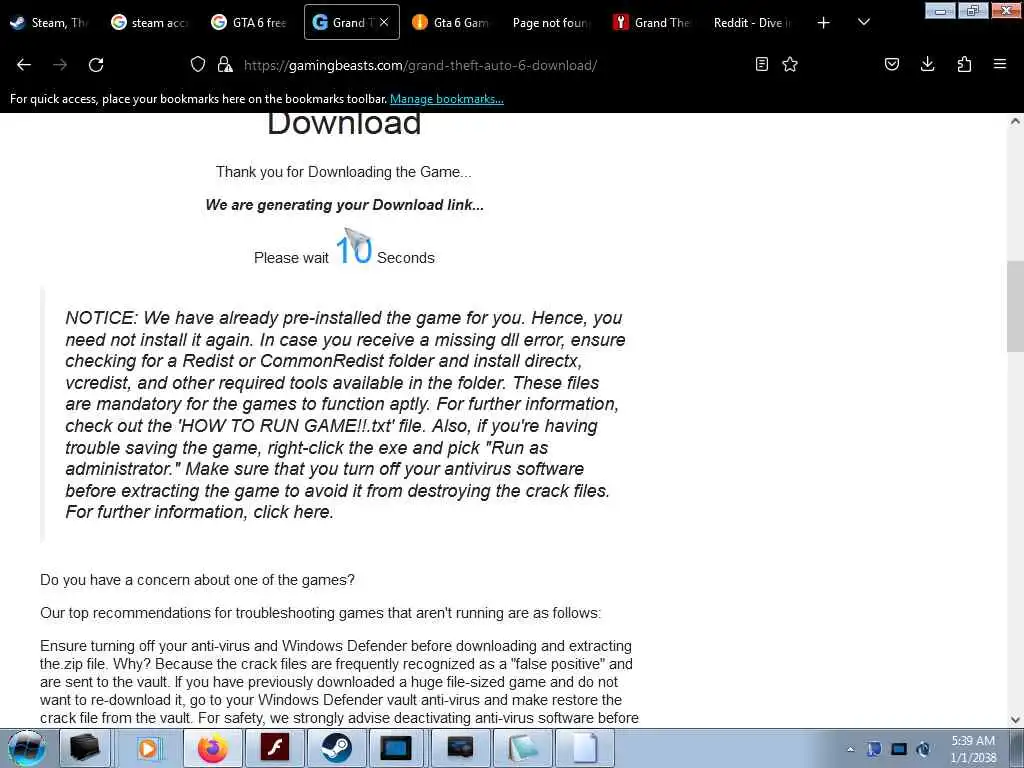1024x768 pixels.
Task: Click the '10' countdown number
Action: 353,249
